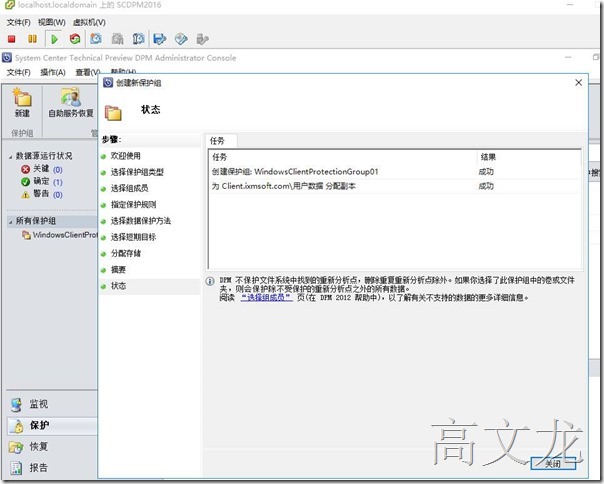The image size is (604, 484).
Task: Open the 虚拟机(V) menu
Action: [x=89, y=22]
